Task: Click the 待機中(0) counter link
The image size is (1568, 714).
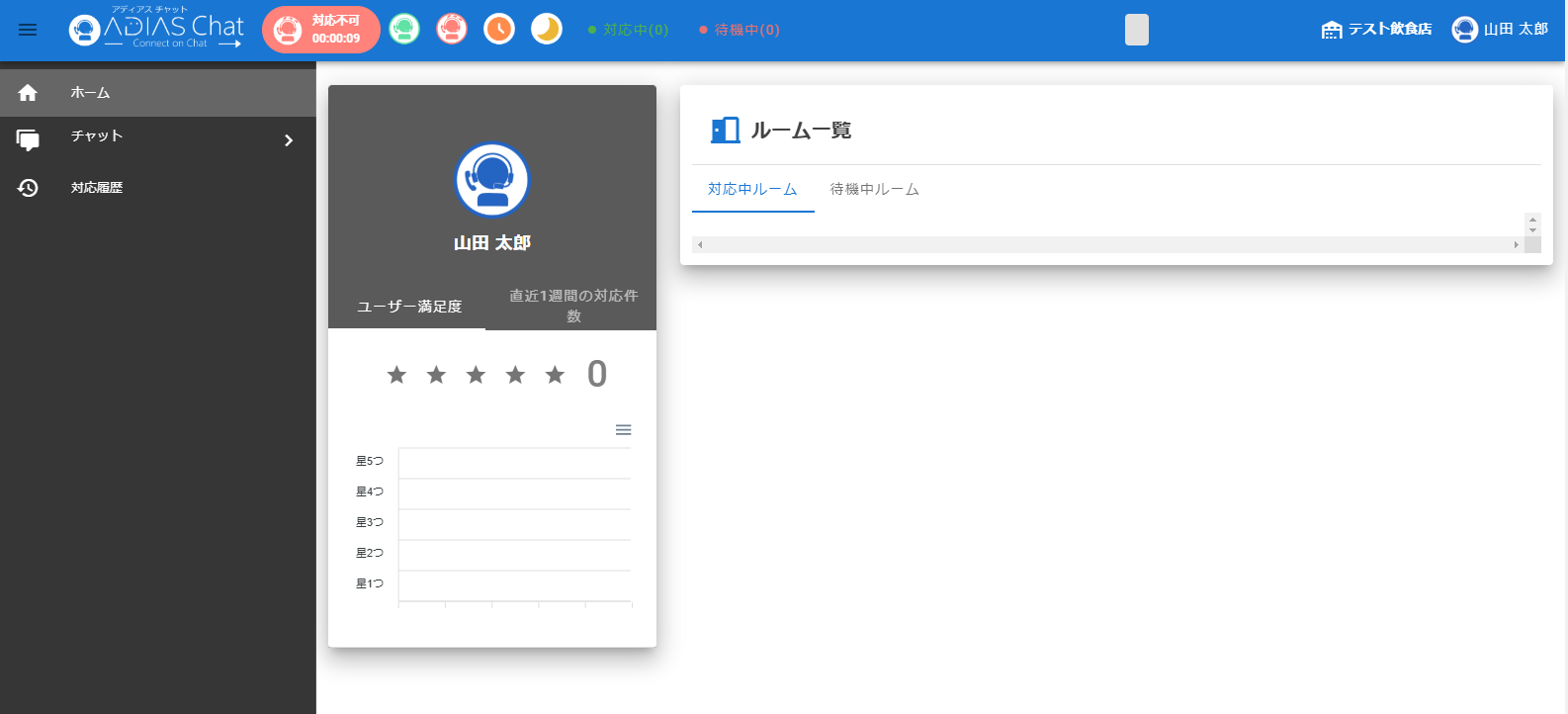Action: pos(740,30)
